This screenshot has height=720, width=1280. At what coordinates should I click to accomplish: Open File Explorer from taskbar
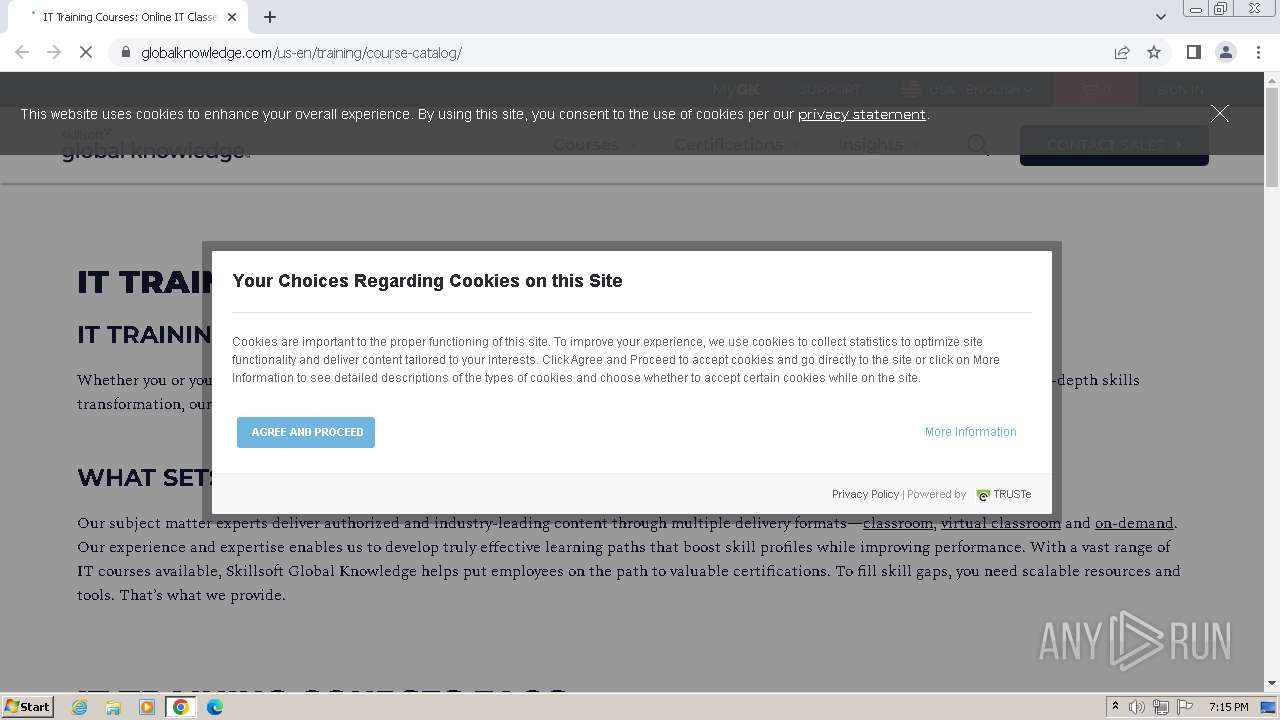tap(113, 707)
